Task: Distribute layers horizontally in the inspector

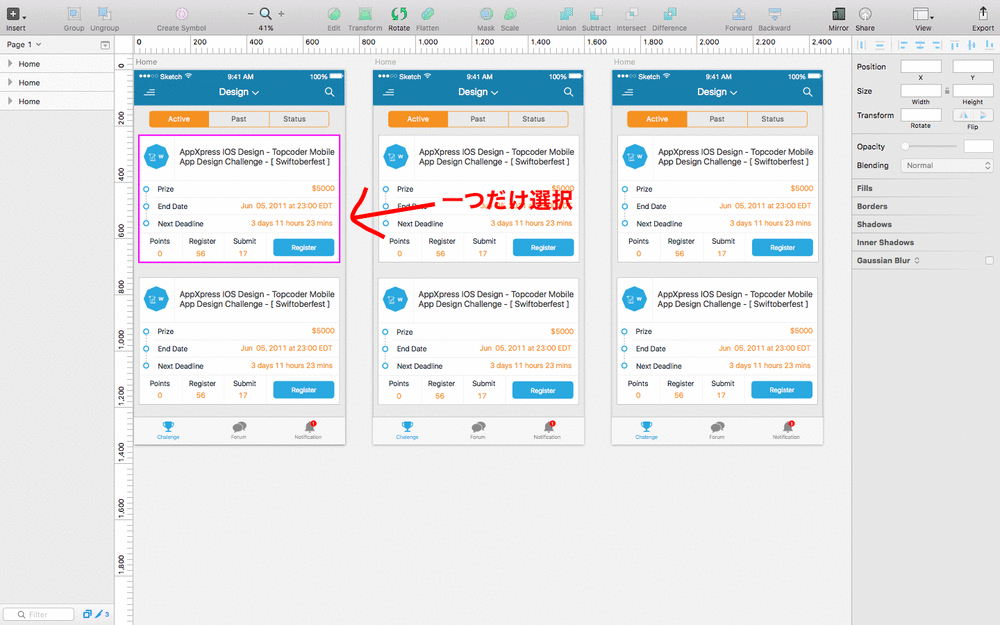Action: (x=861, y=45)
